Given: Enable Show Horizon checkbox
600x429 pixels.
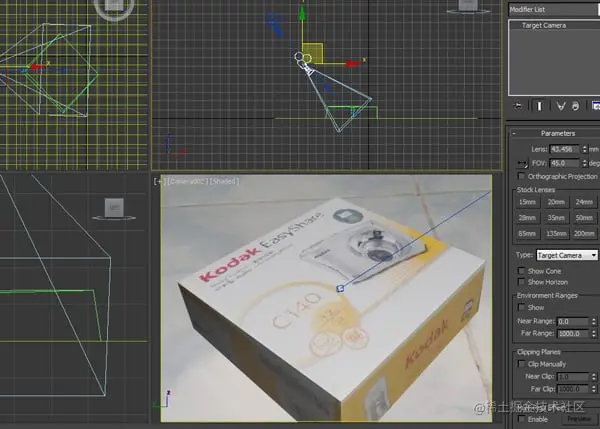Looking at the screenshot, I should click(x=521, y=282).
